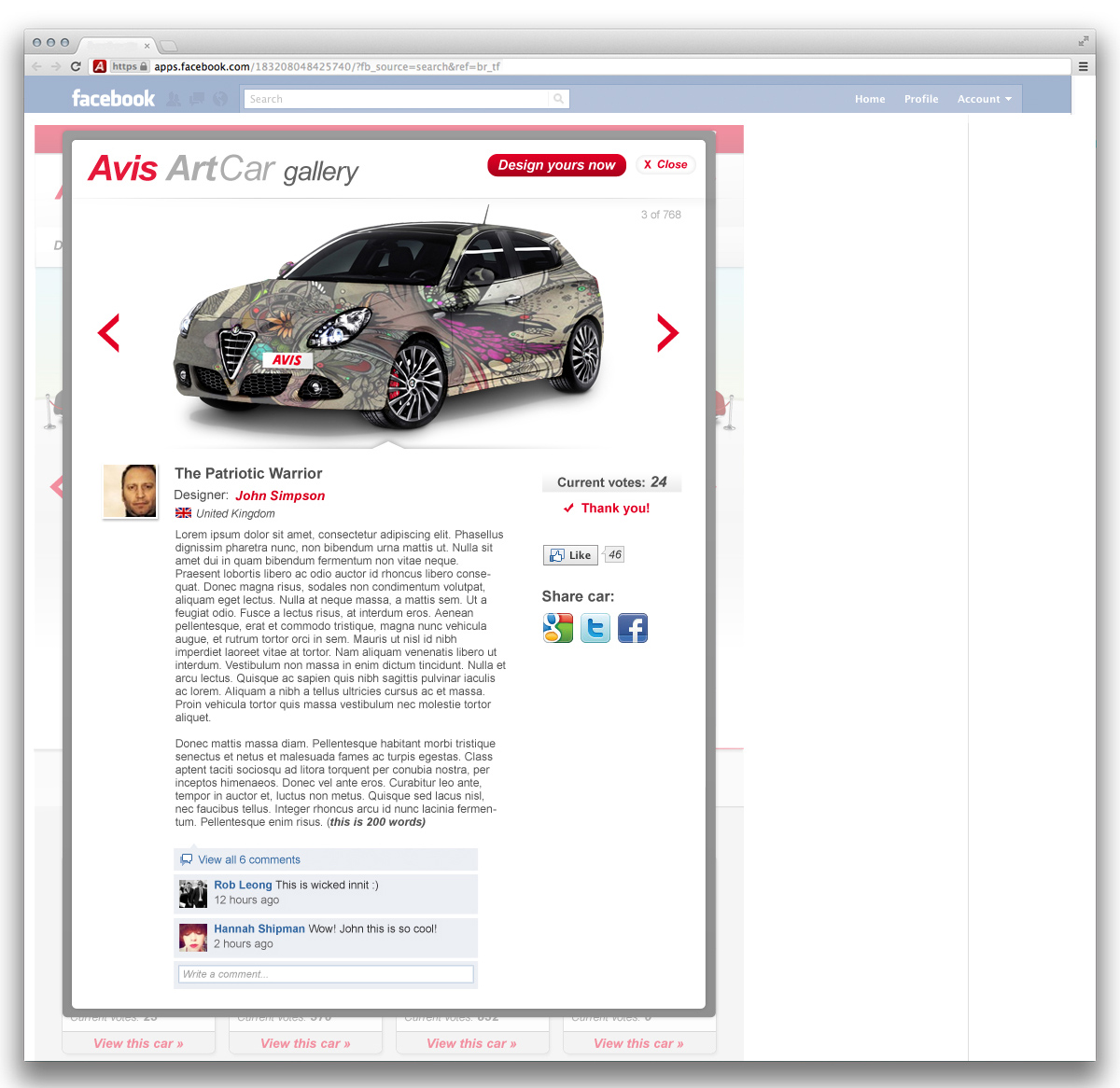Click browser back arrow

pos(36,66)
